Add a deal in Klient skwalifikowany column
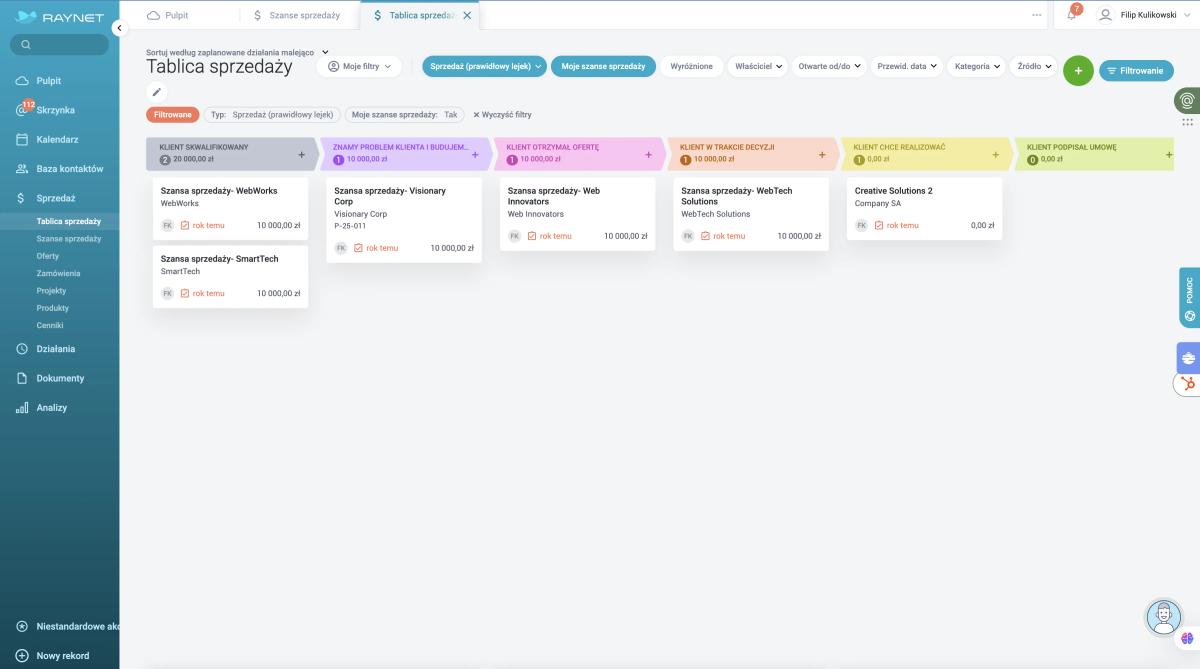 tap(302, 155)
